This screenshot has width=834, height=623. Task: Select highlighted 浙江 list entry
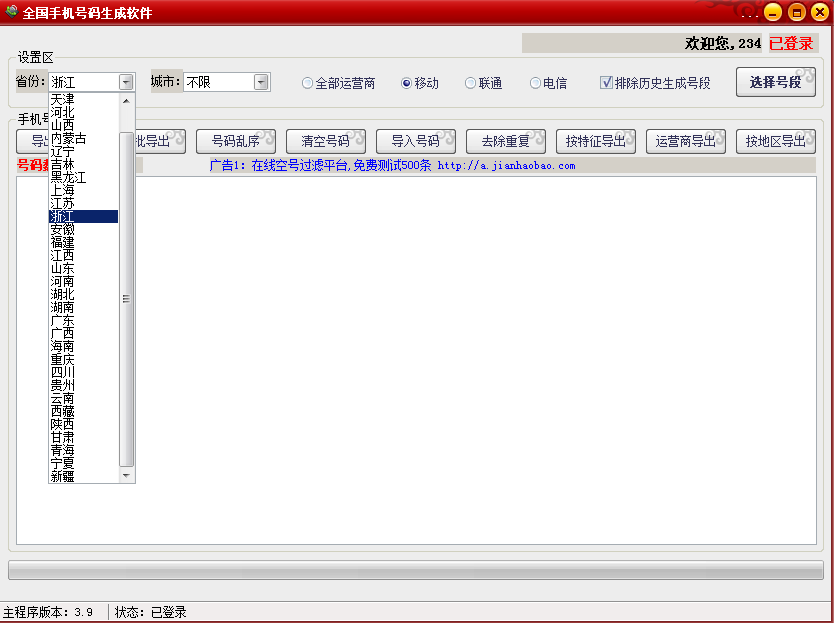click(x=84, y=217)
